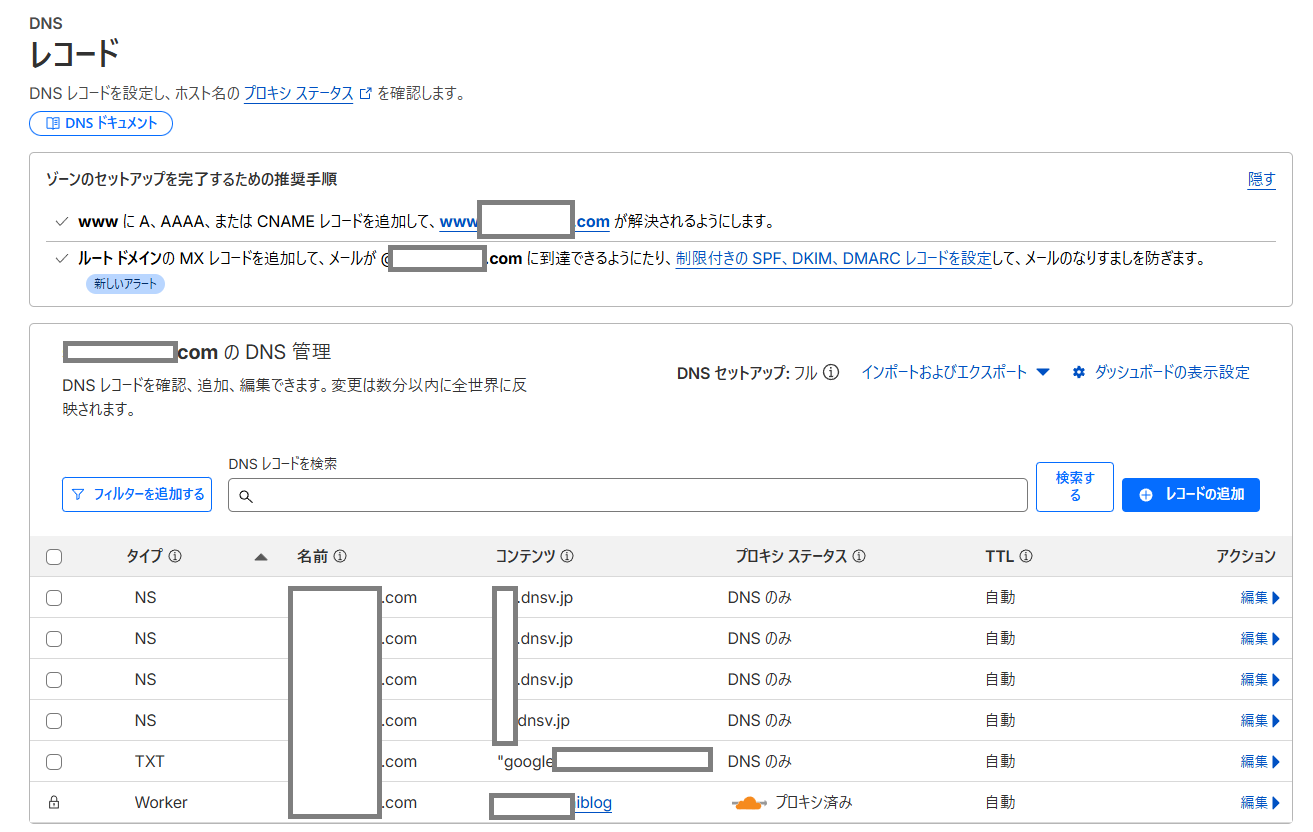Click info icon beside 名前 header
This screenshot has width=1313, height=832.
click(340, 557)
